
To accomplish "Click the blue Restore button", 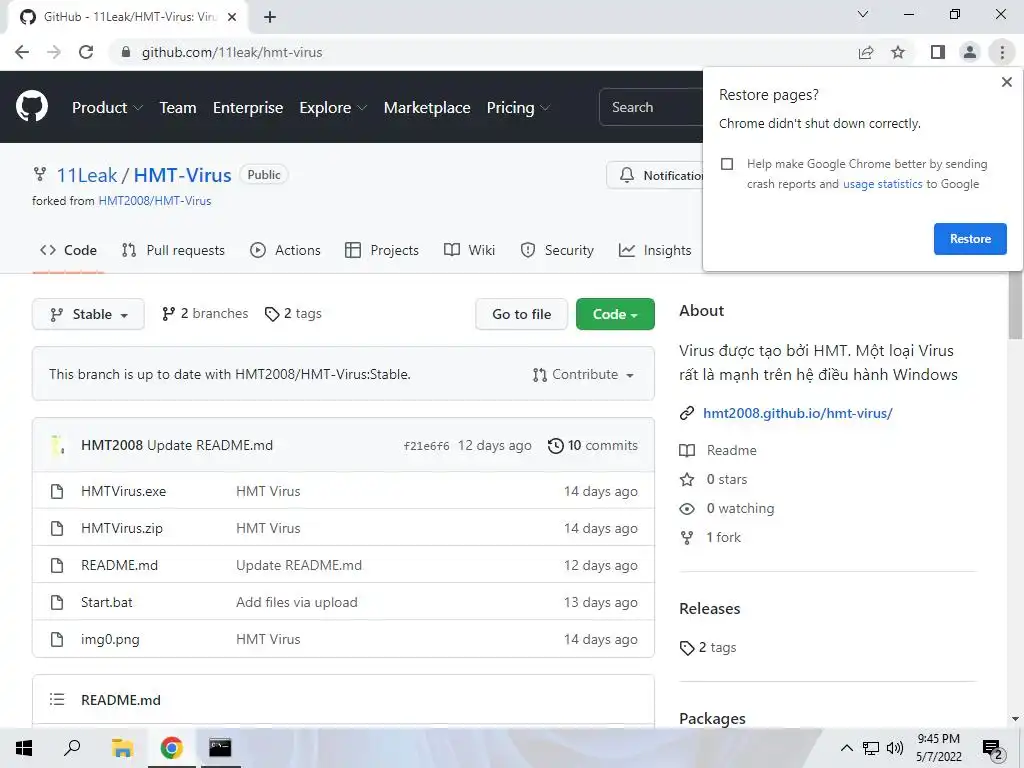I will pos(970,239).
